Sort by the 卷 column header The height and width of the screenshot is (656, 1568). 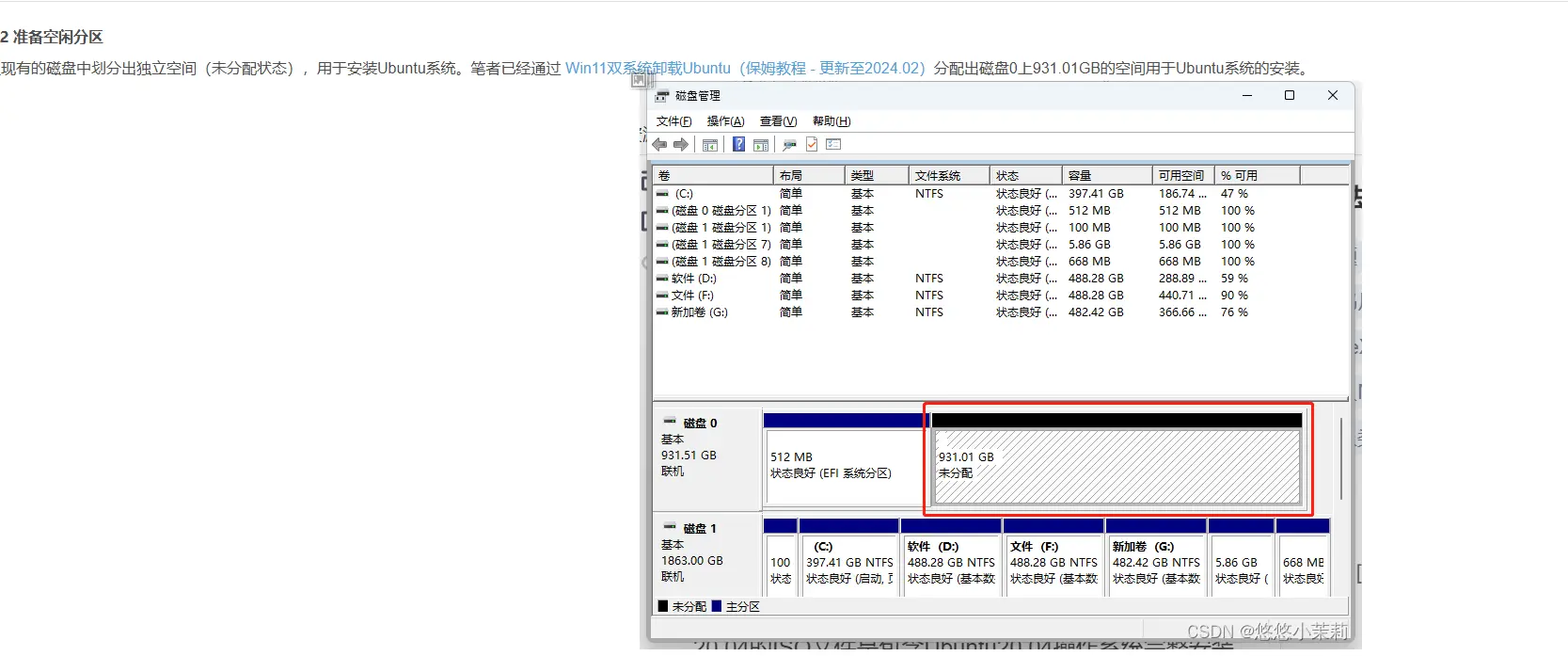(713, 176)
